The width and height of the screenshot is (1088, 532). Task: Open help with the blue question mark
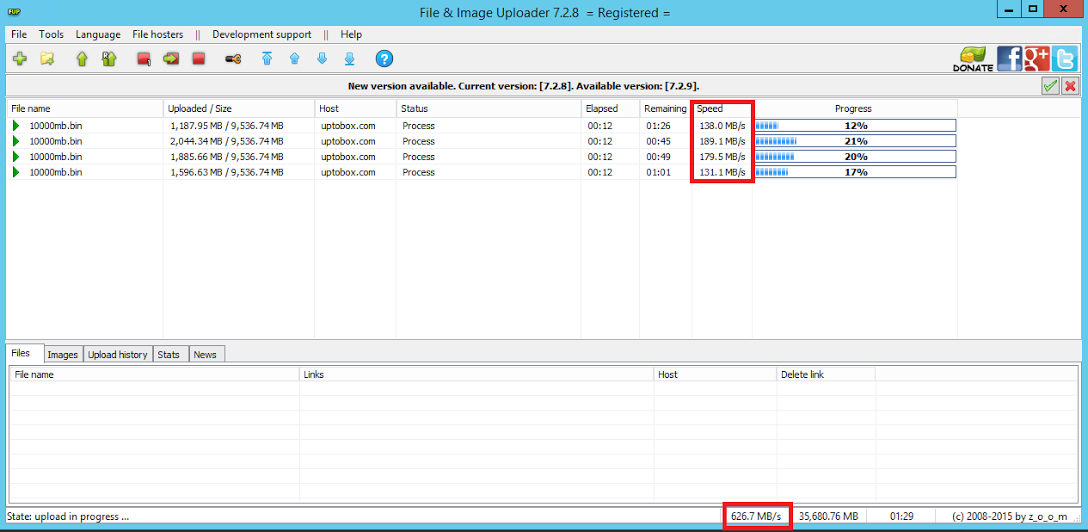point(384,59)
